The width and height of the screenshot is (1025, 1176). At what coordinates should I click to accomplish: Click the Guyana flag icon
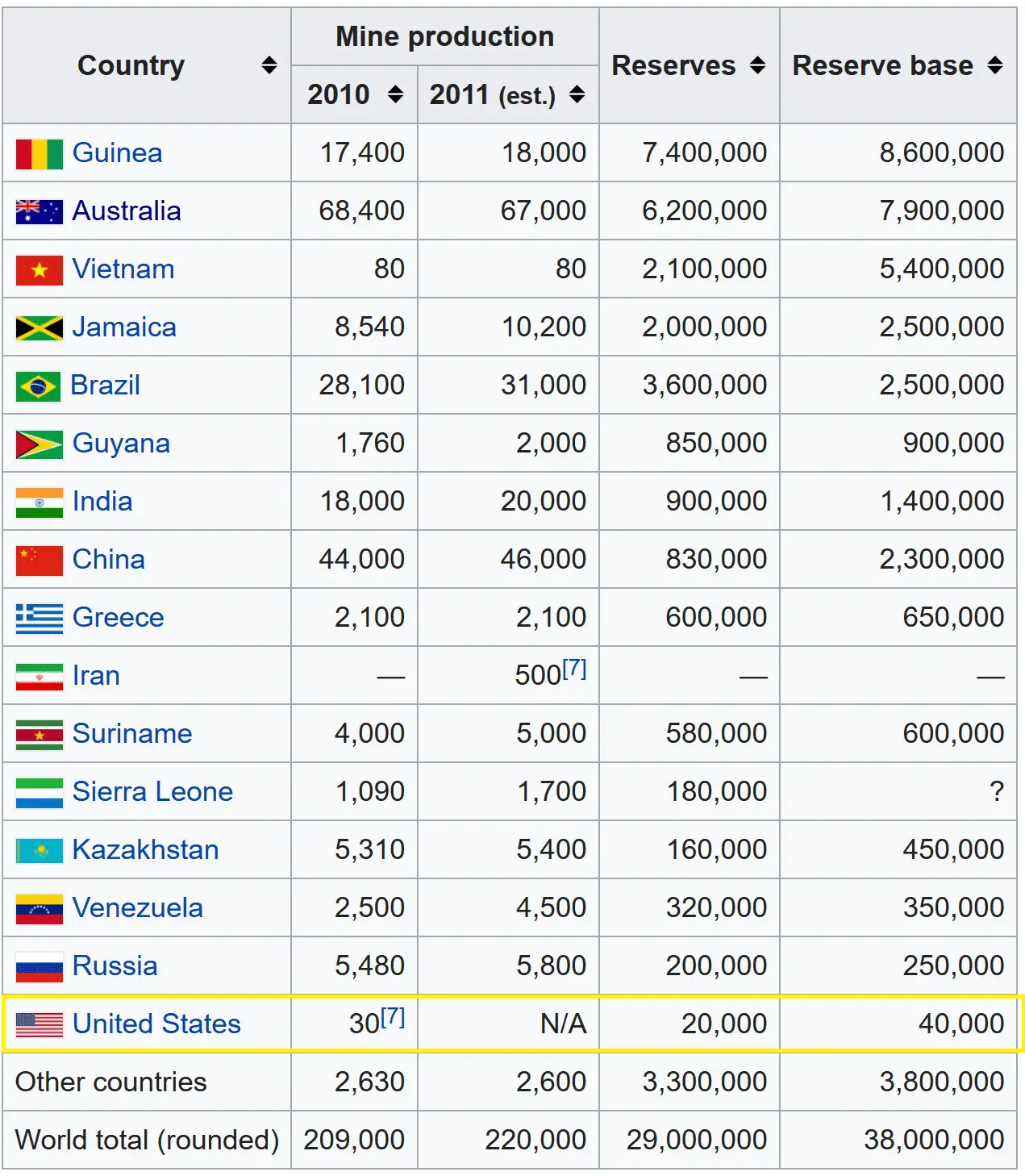click(x=39, y=444)
